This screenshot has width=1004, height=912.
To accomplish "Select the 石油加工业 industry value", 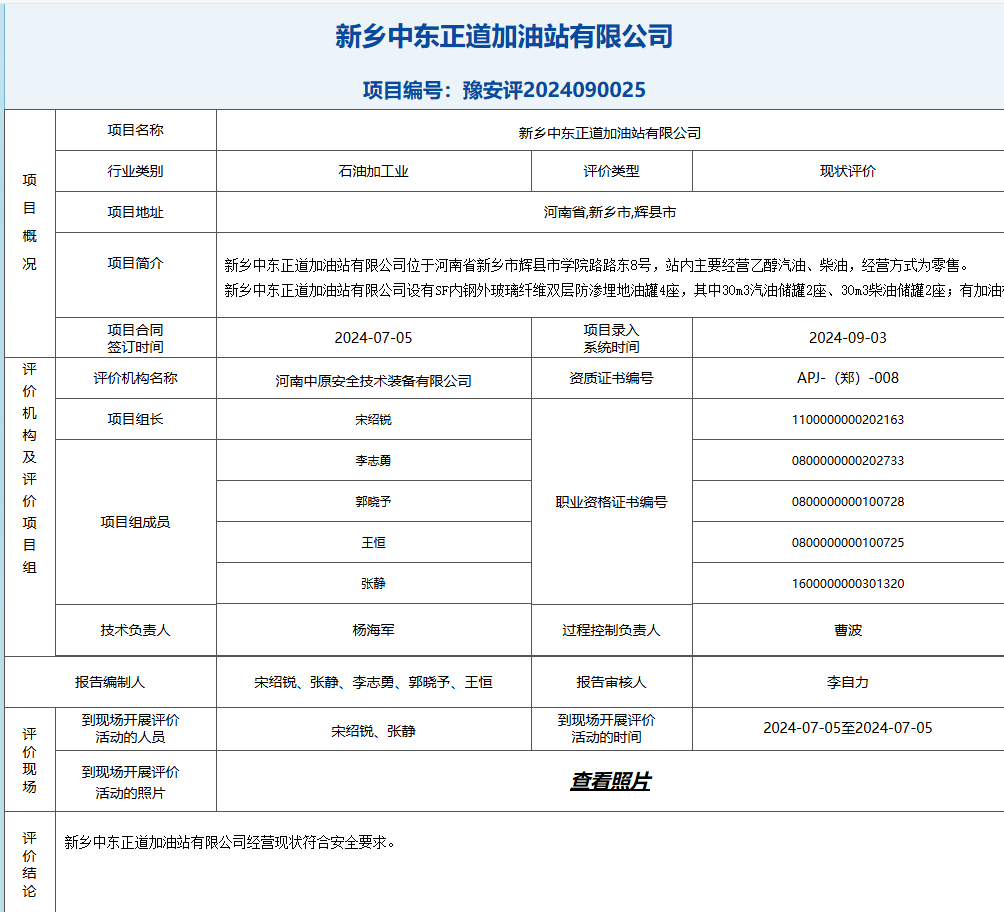I will point(373,172).
